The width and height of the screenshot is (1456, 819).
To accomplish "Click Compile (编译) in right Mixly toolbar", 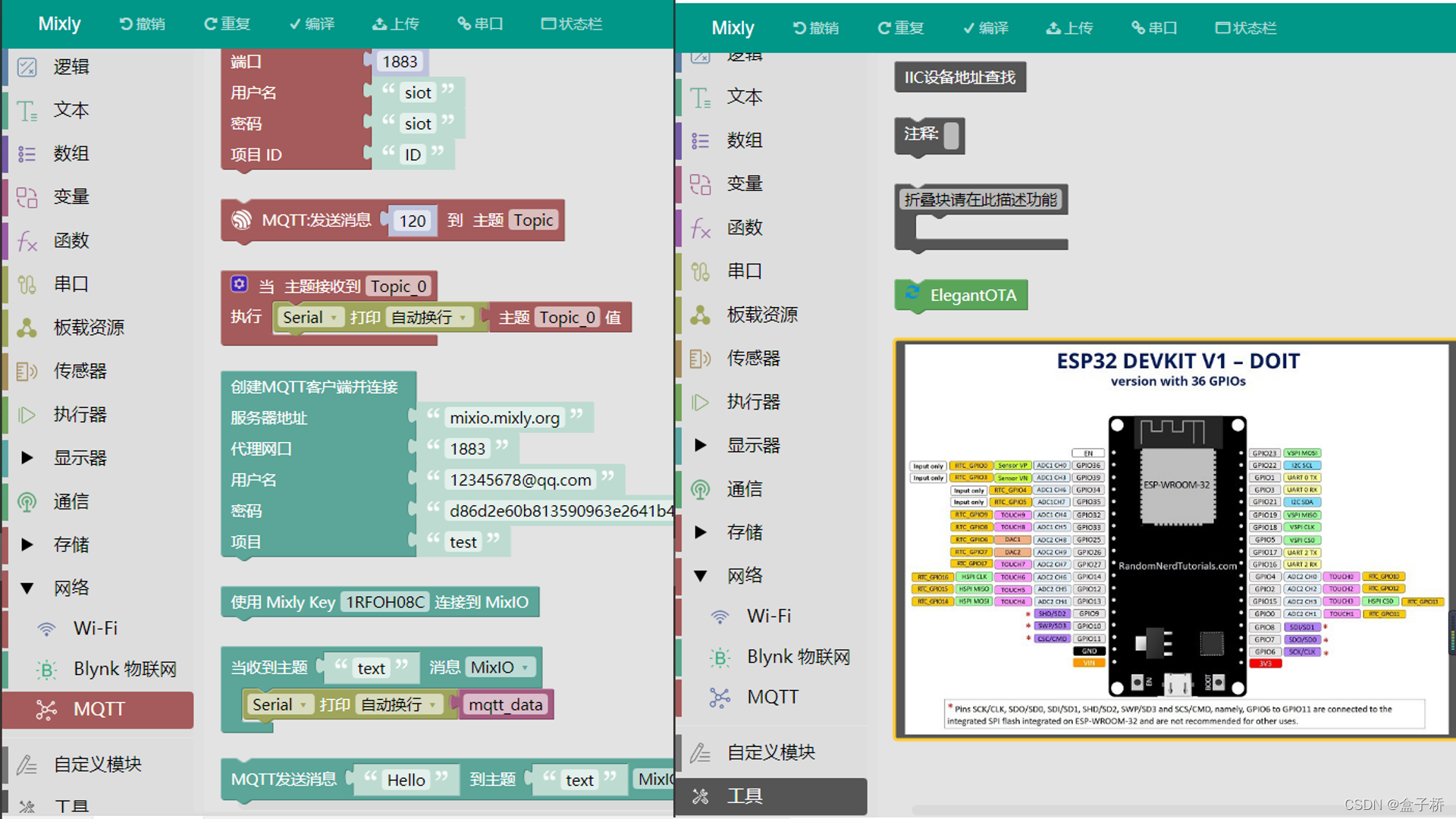I will point(986,28).
